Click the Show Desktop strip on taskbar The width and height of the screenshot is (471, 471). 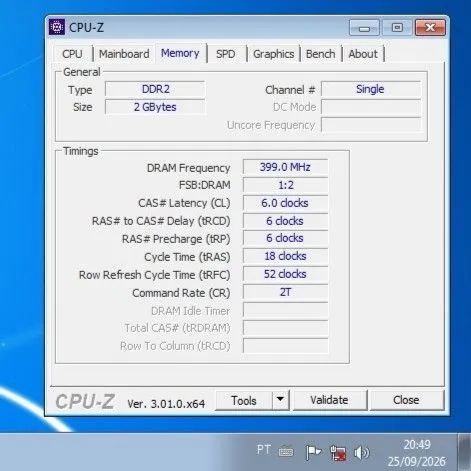click(464, 452)
